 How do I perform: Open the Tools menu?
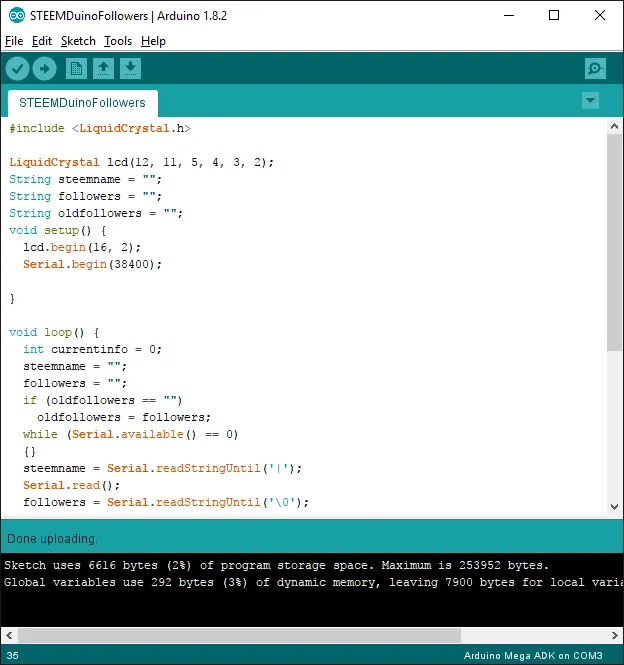click(118, 41)
